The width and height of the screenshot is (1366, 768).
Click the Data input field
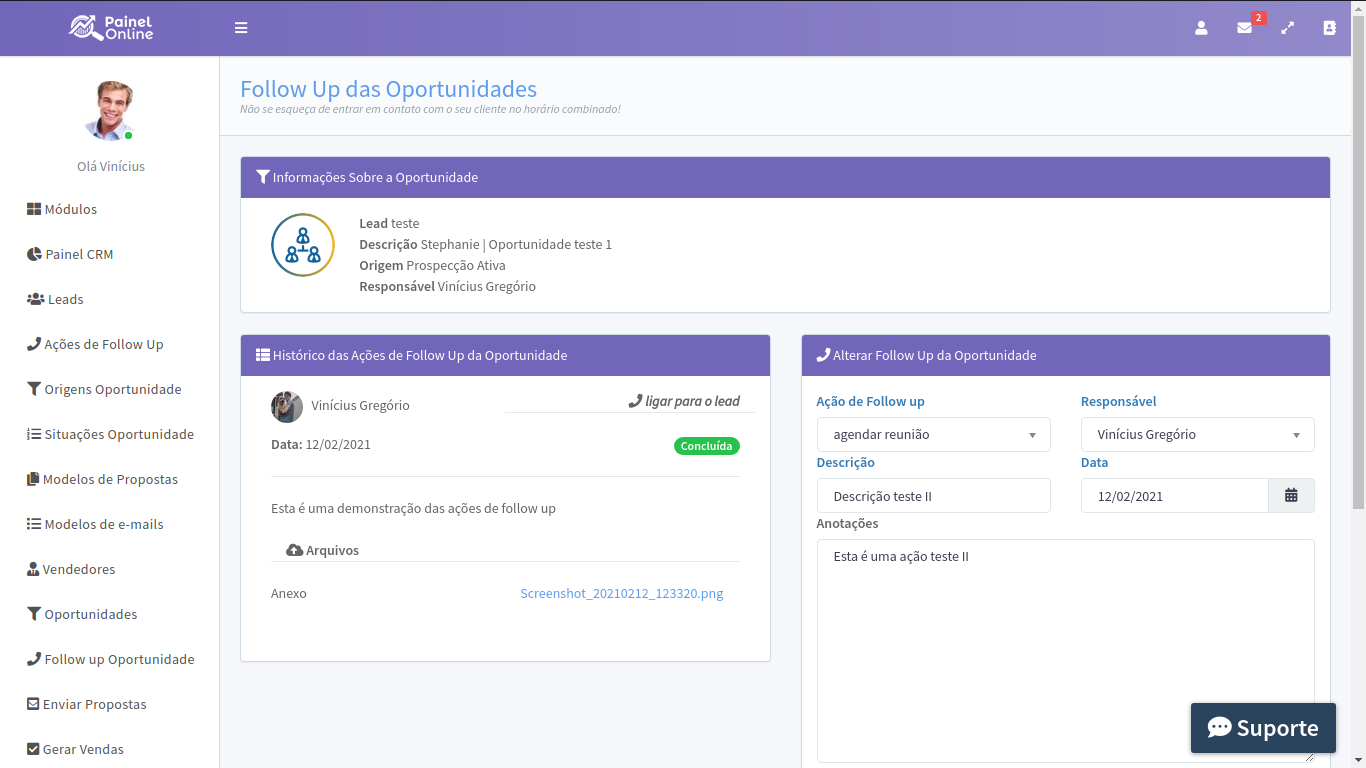click(1175, 496)
